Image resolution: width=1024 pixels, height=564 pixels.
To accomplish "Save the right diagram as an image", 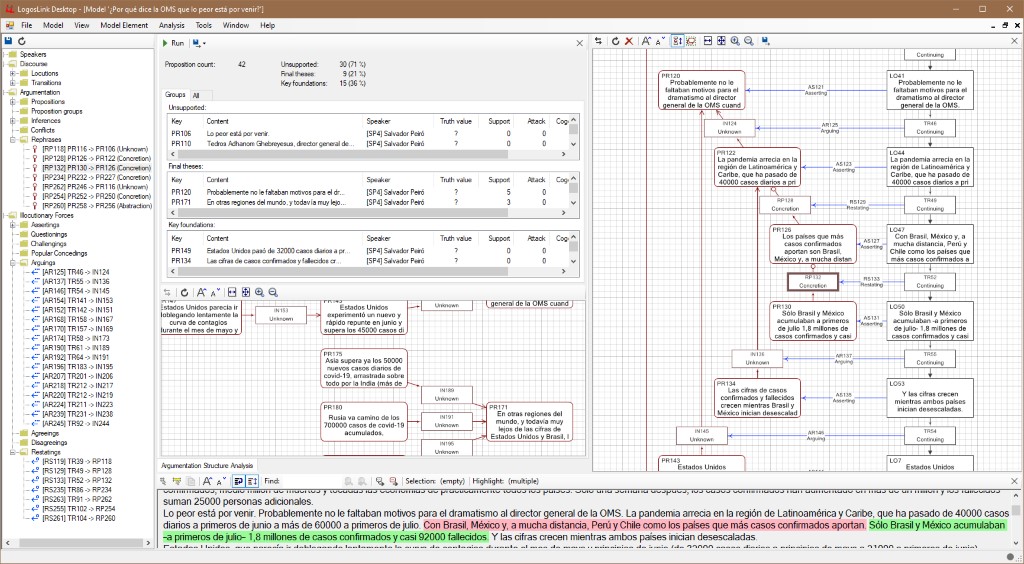I will pos(765,41).
